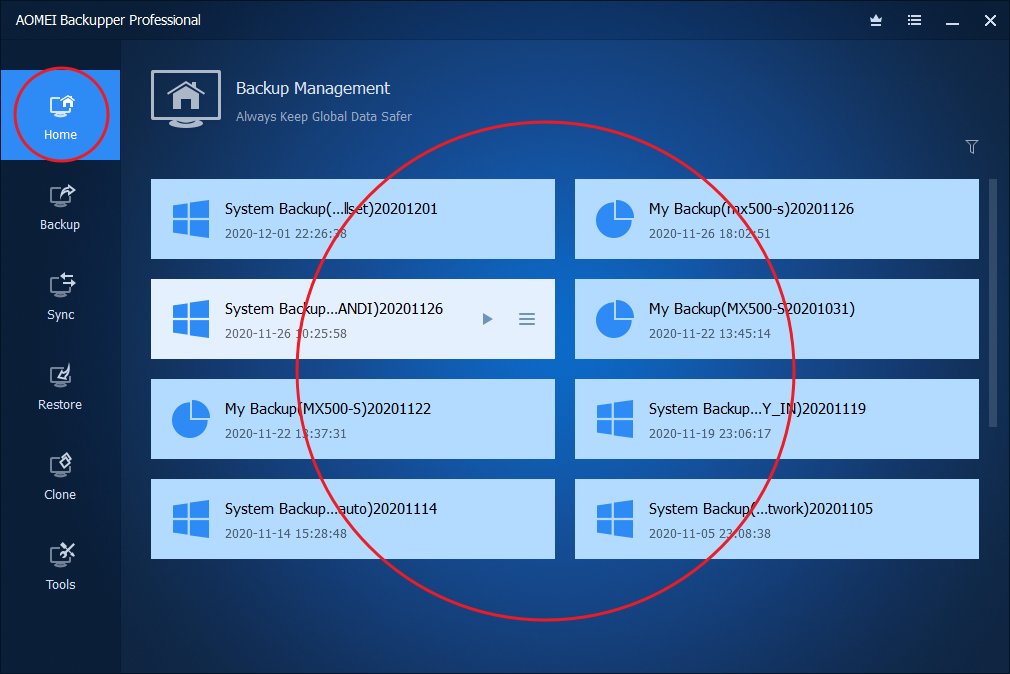This screenshot has width=1010, height=674.
Task: Click the Backup Management heading
Action: 313,88
